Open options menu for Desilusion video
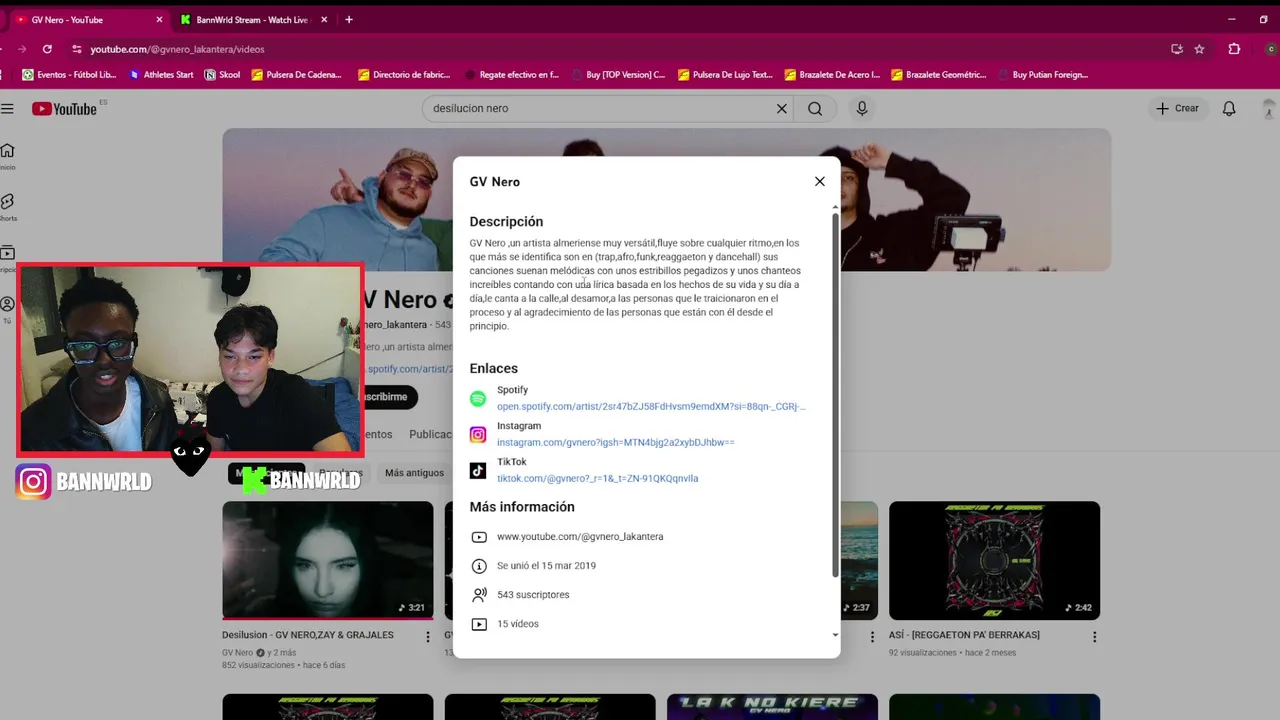Screen dimensions: 1280x720 (428, 636)
